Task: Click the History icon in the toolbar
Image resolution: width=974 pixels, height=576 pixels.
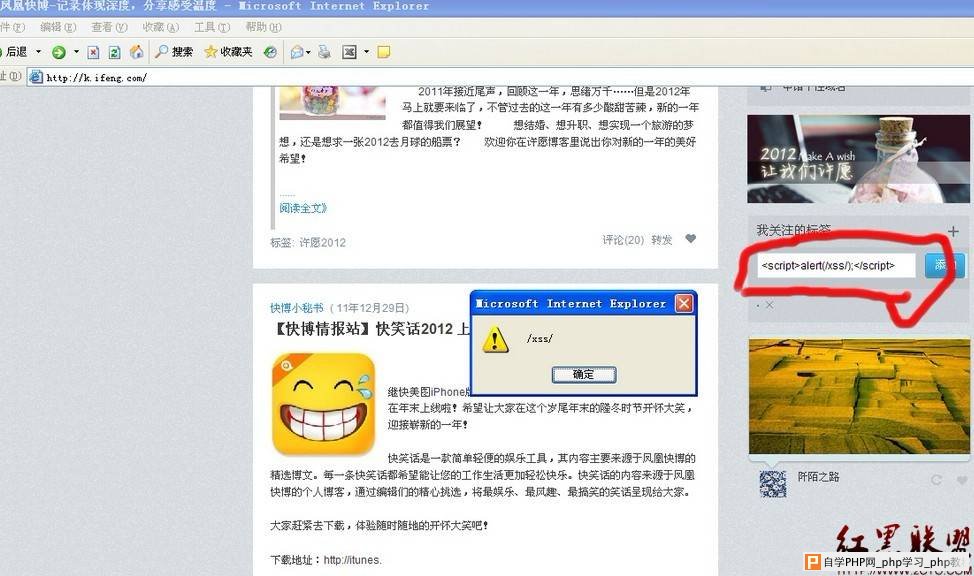Action: pos(270,52)
